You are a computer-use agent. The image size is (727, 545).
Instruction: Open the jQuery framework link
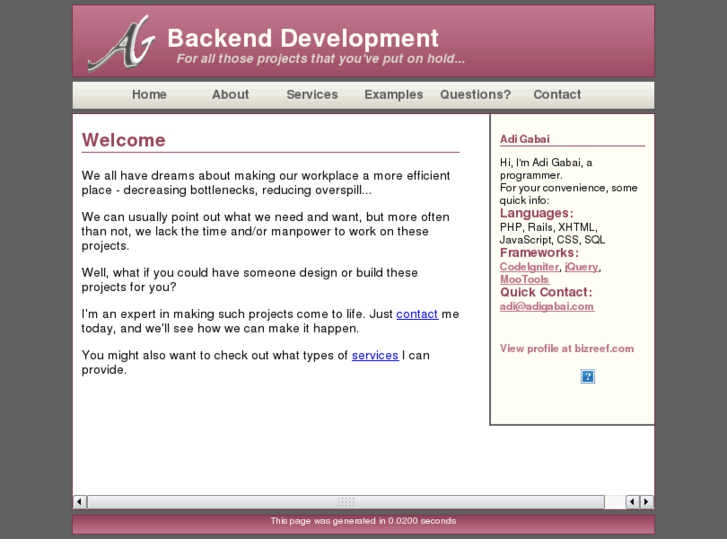click(581, 267)
